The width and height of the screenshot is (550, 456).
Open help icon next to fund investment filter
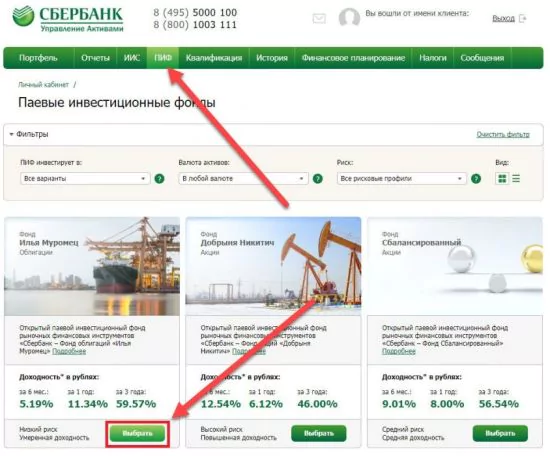[159, 179]
